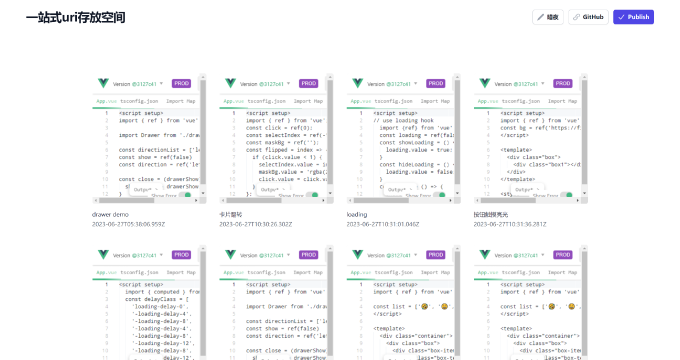
Task: Toggle Show Error in the loading card
Action: [441, 195]
